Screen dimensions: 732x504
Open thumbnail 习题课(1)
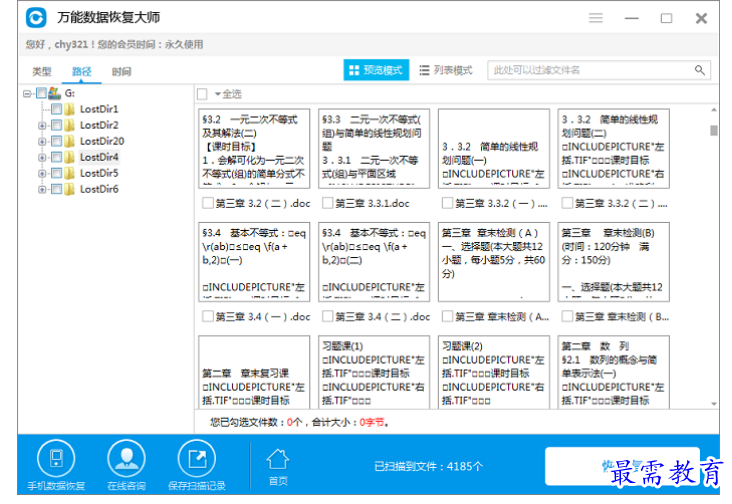374,372
